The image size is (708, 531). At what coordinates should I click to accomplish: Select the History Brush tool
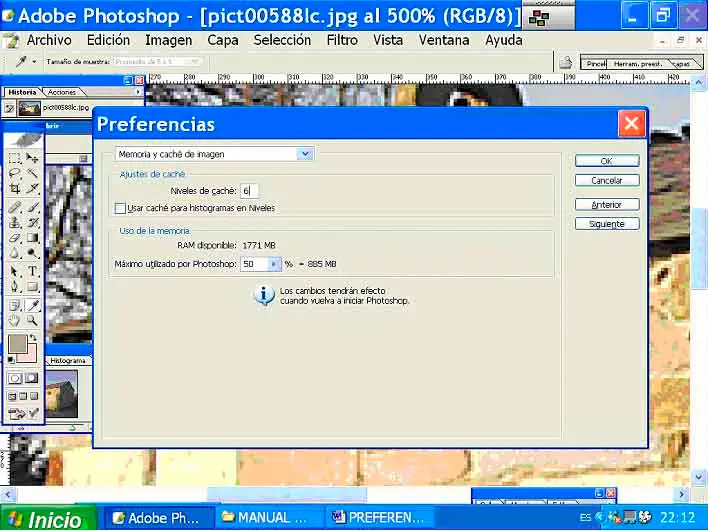tap(32, 223)
